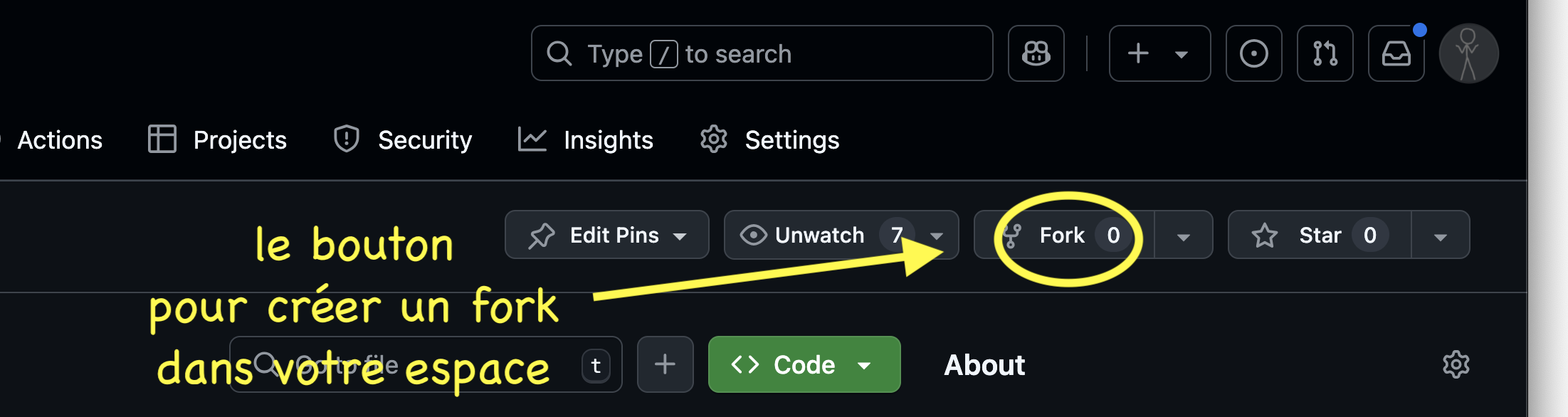Image resolution: width=1568 pixels, height=417 pixels.
Task: Star this repository
Action: point(1319,235)
